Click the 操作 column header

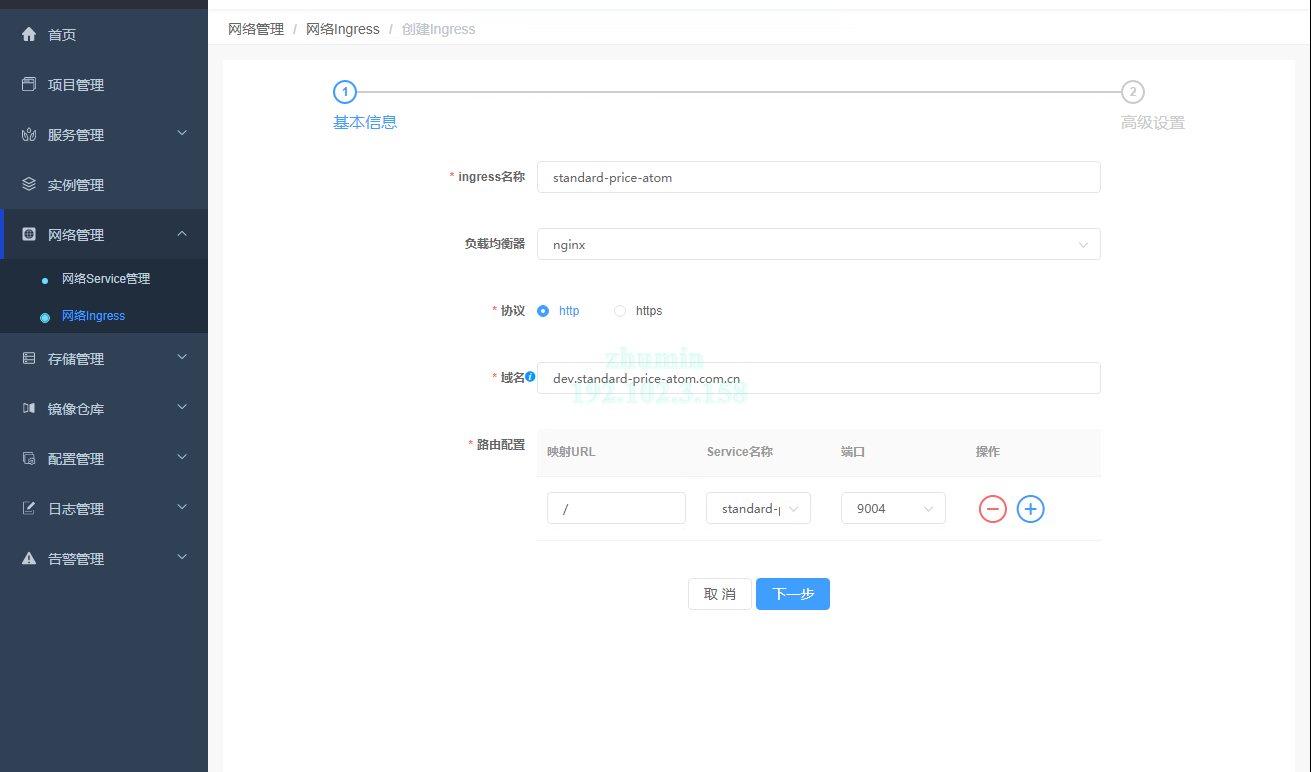(x=988, y=452)
